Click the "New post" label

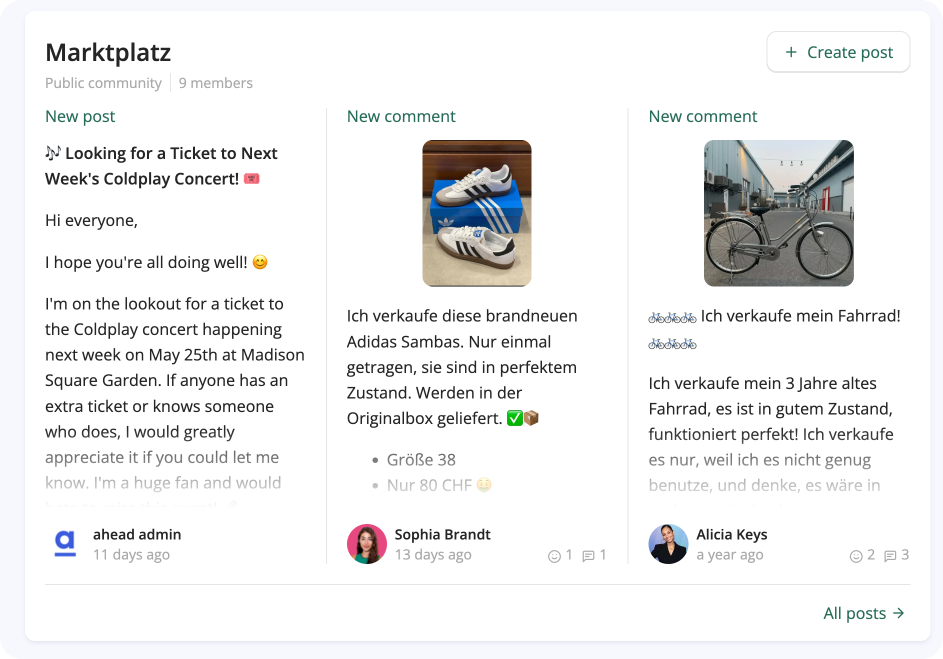(80, 116)
